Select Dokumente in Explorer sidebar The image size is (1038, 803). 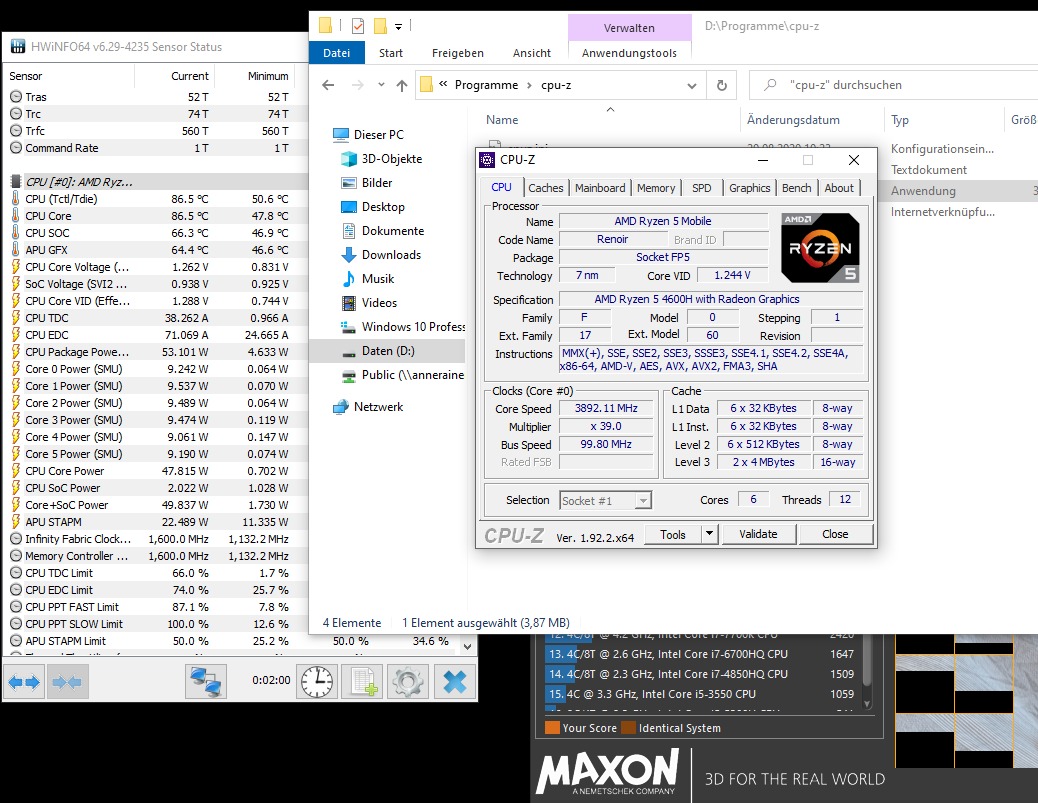(383, 230)
